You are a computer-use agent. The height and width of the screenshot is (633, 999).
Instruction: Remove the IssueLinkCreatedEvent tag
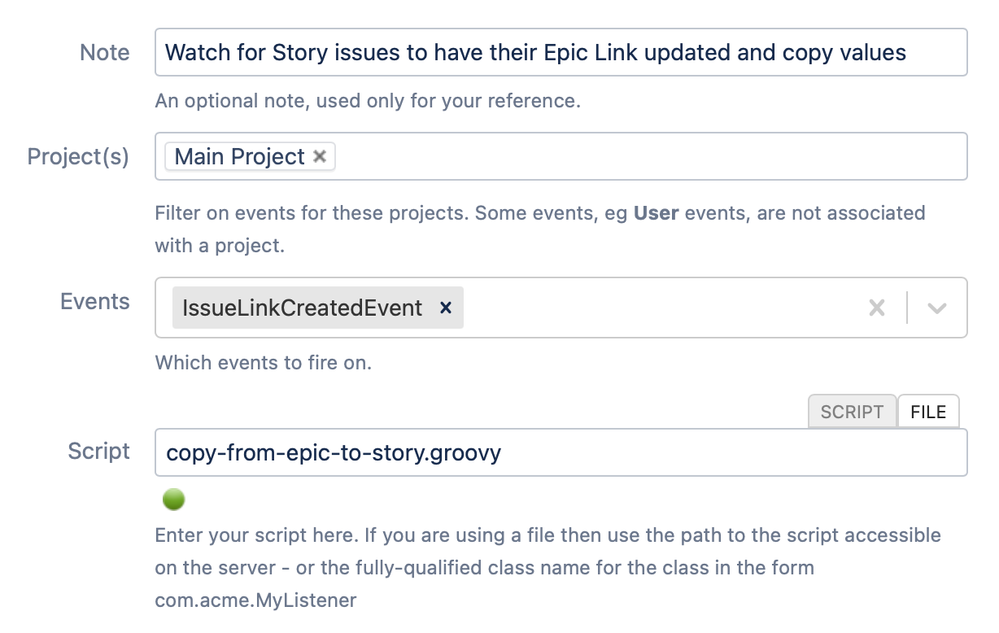(445, 308)
